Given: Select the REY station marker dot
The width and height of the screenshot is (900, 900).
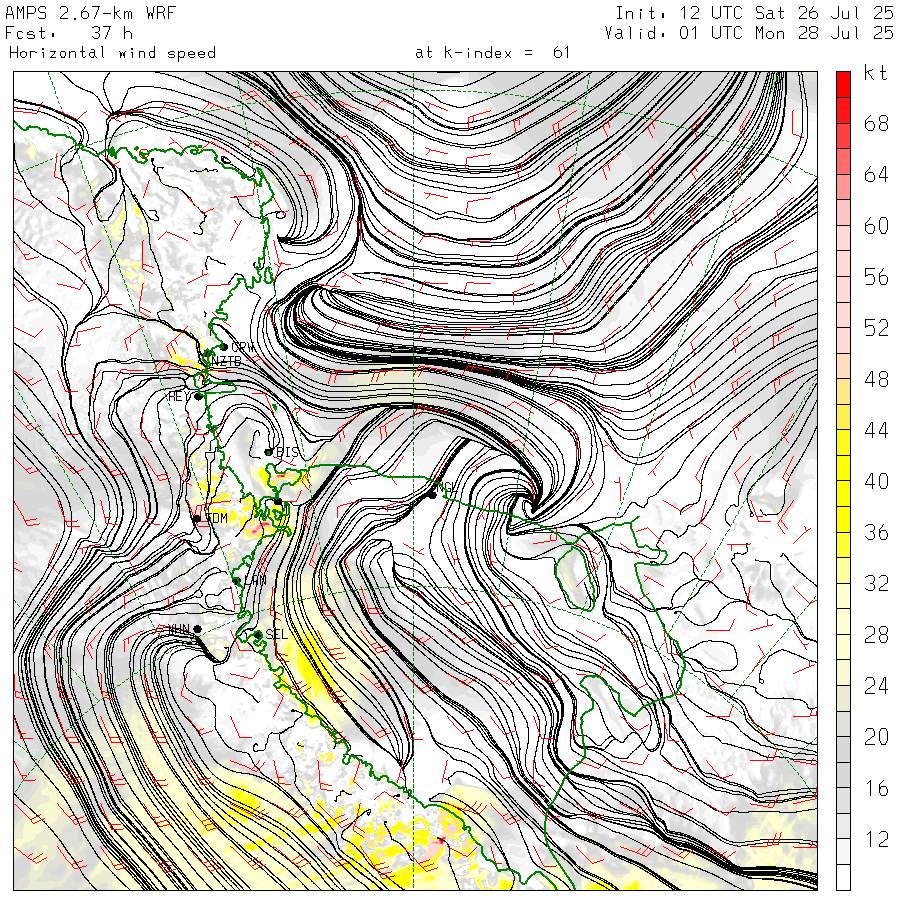Looking at the screenshot, I should 198,397.
